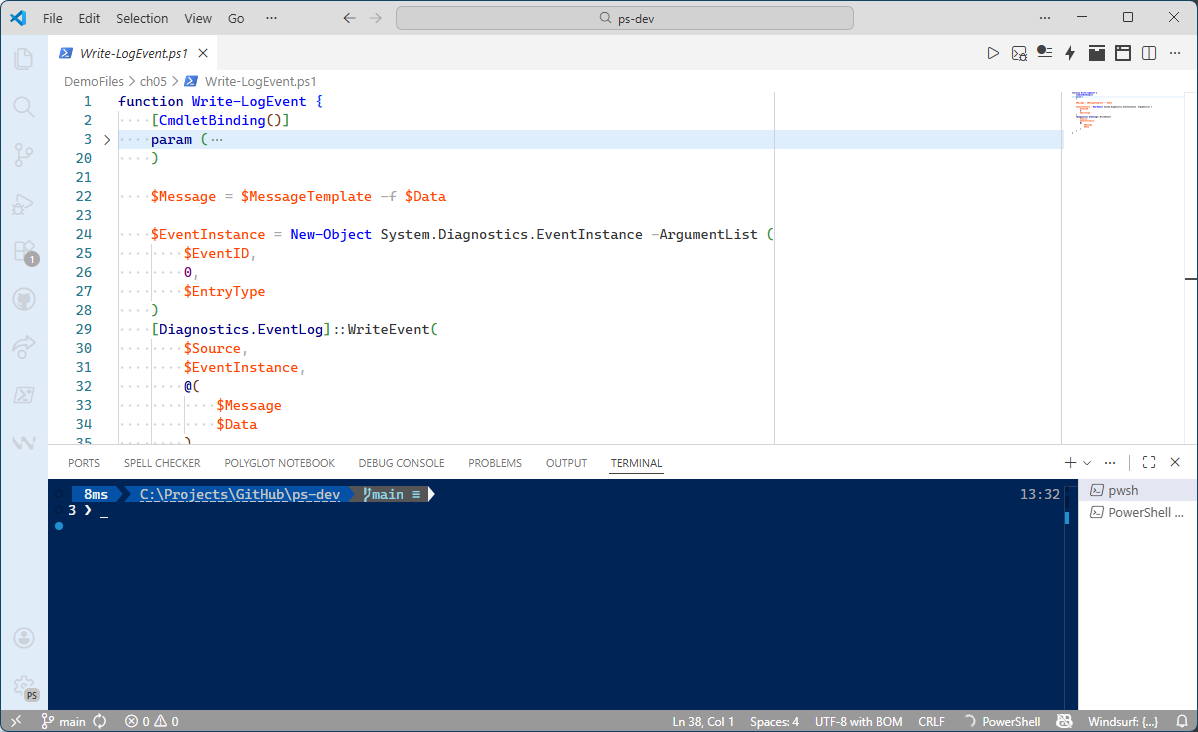Open the Search view in activity bar
Viewport: 1198px width, 732px height.
click(23, 106)
